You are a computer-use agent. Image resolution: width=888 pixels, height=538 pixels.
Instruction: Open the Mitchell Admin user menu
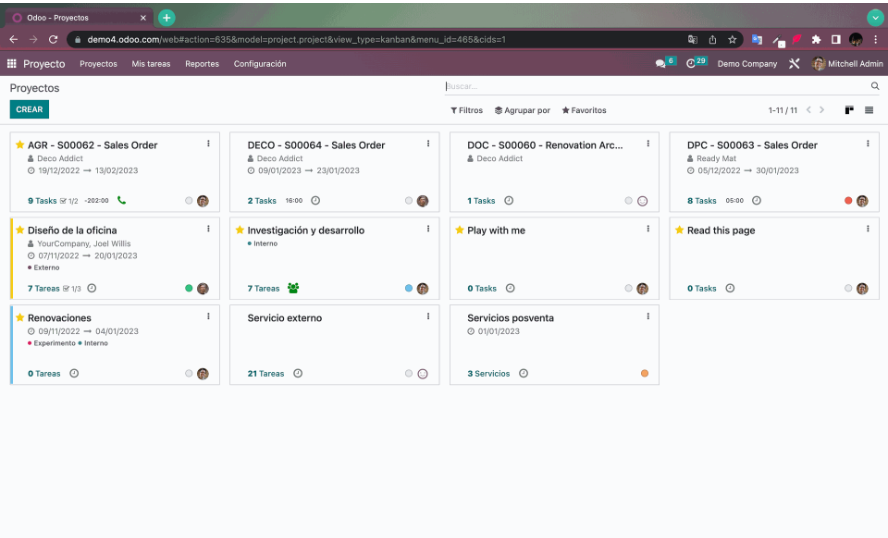click(x=847, y=63)
